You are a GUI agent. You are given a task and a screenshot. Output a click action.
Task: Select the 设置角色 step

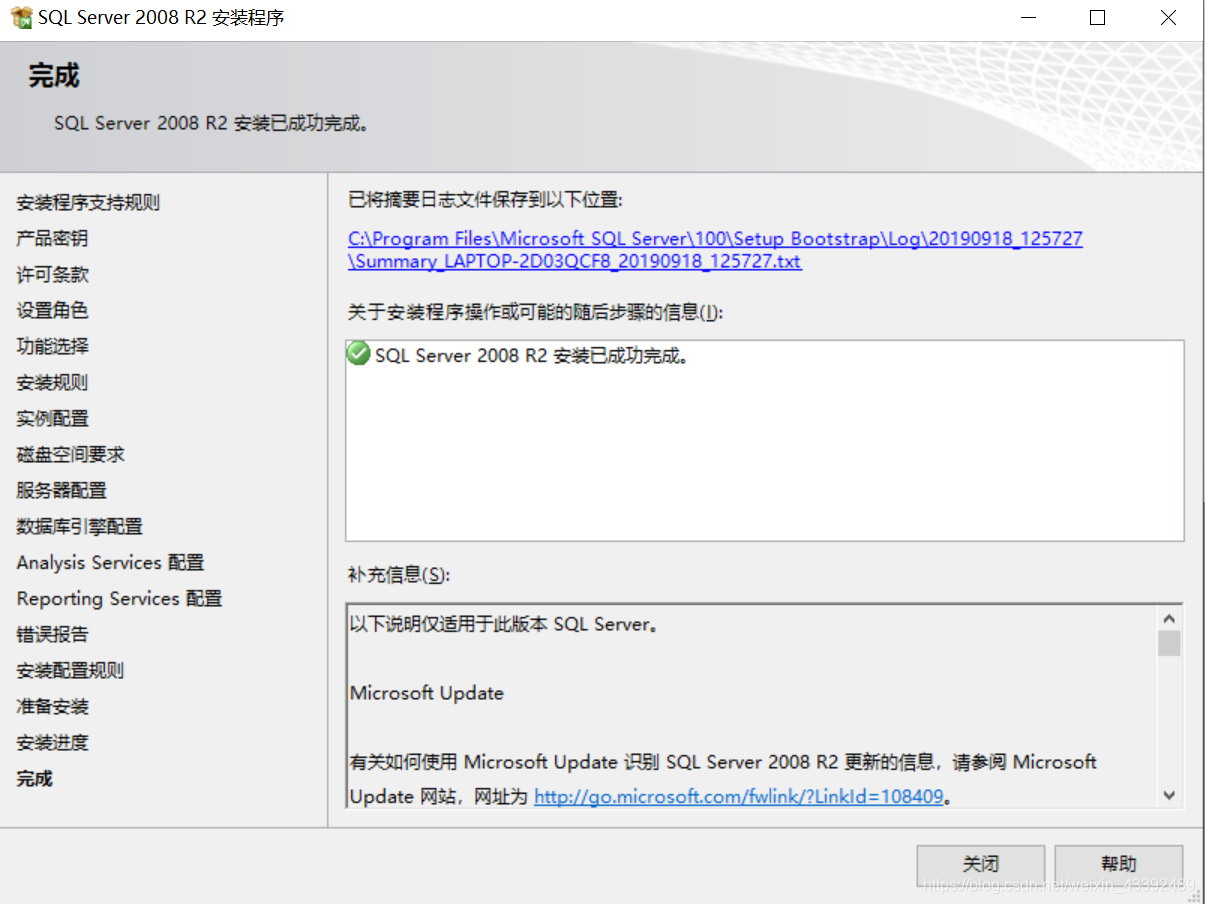click(52, 311)
